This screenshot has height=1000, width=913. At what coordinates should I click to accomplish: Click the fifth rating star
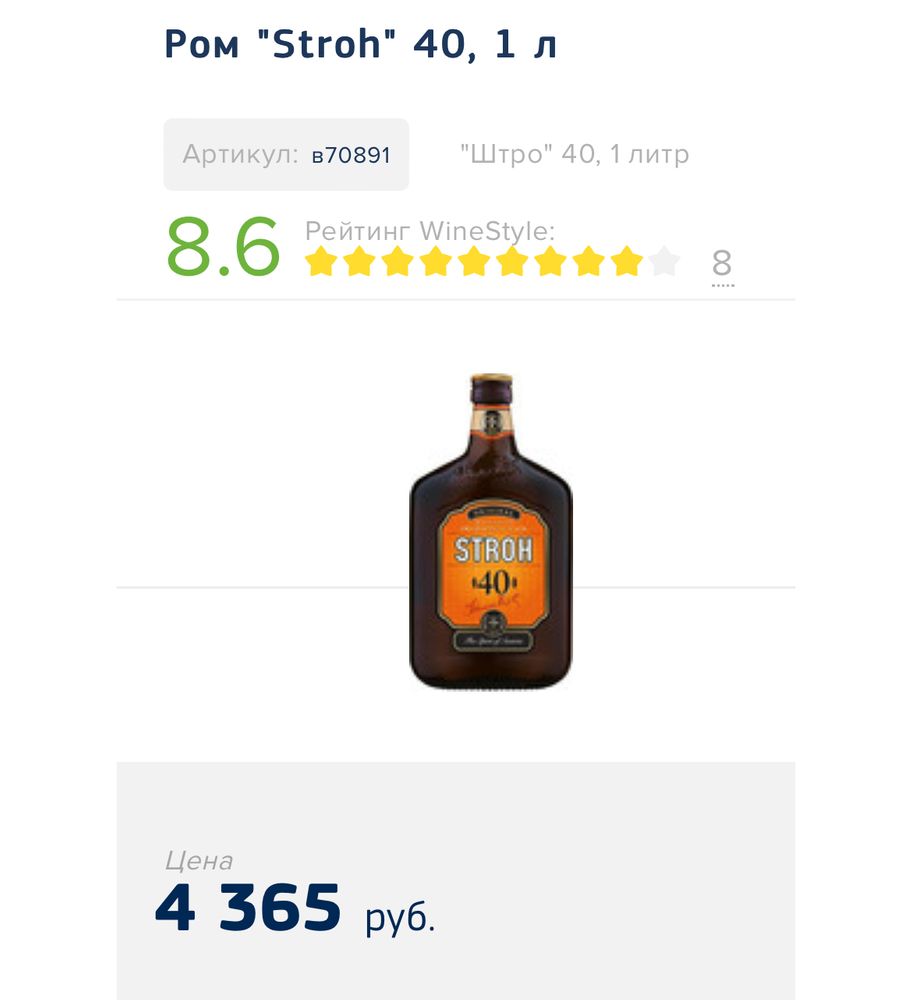tap(473, 262)
